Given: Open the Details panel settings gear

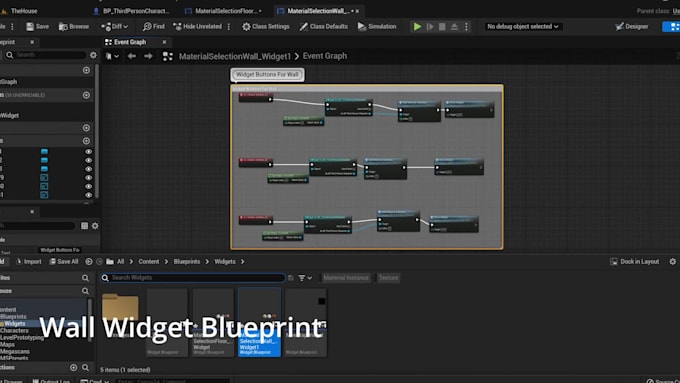Looking at the screenshot, I should 95,226.
